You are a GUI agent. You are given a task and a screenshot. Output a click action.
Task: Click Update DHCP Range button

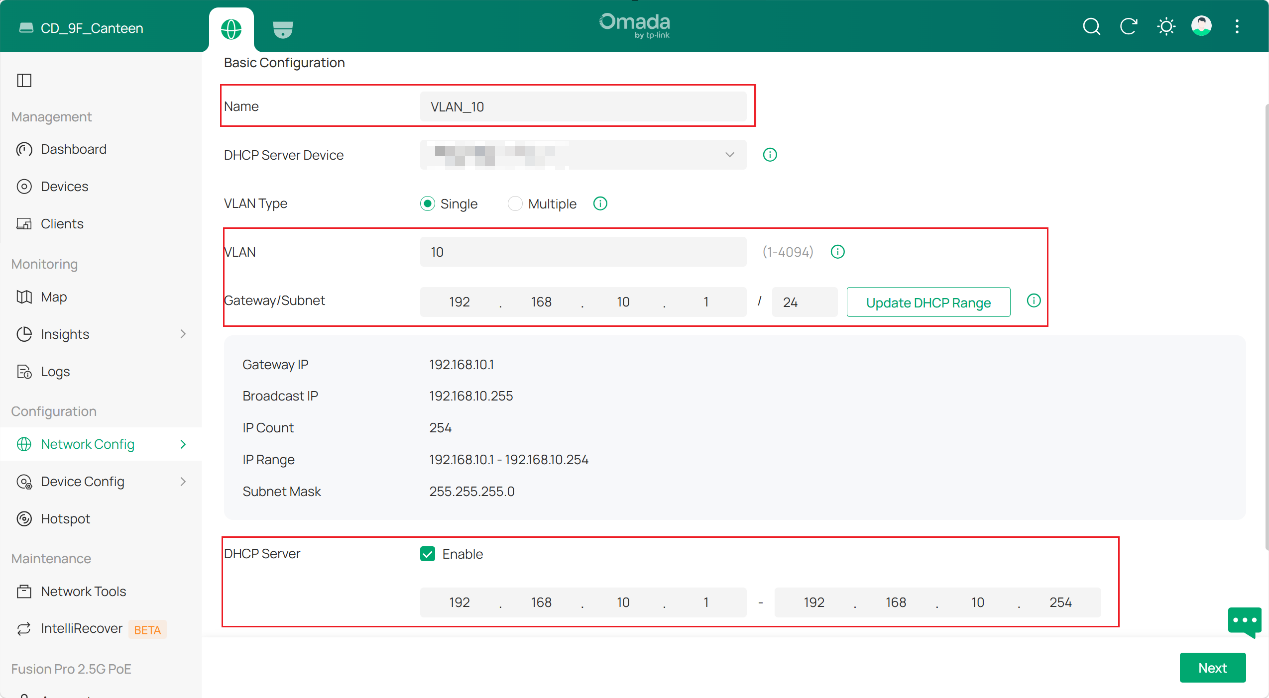click(x=928, y=302)
